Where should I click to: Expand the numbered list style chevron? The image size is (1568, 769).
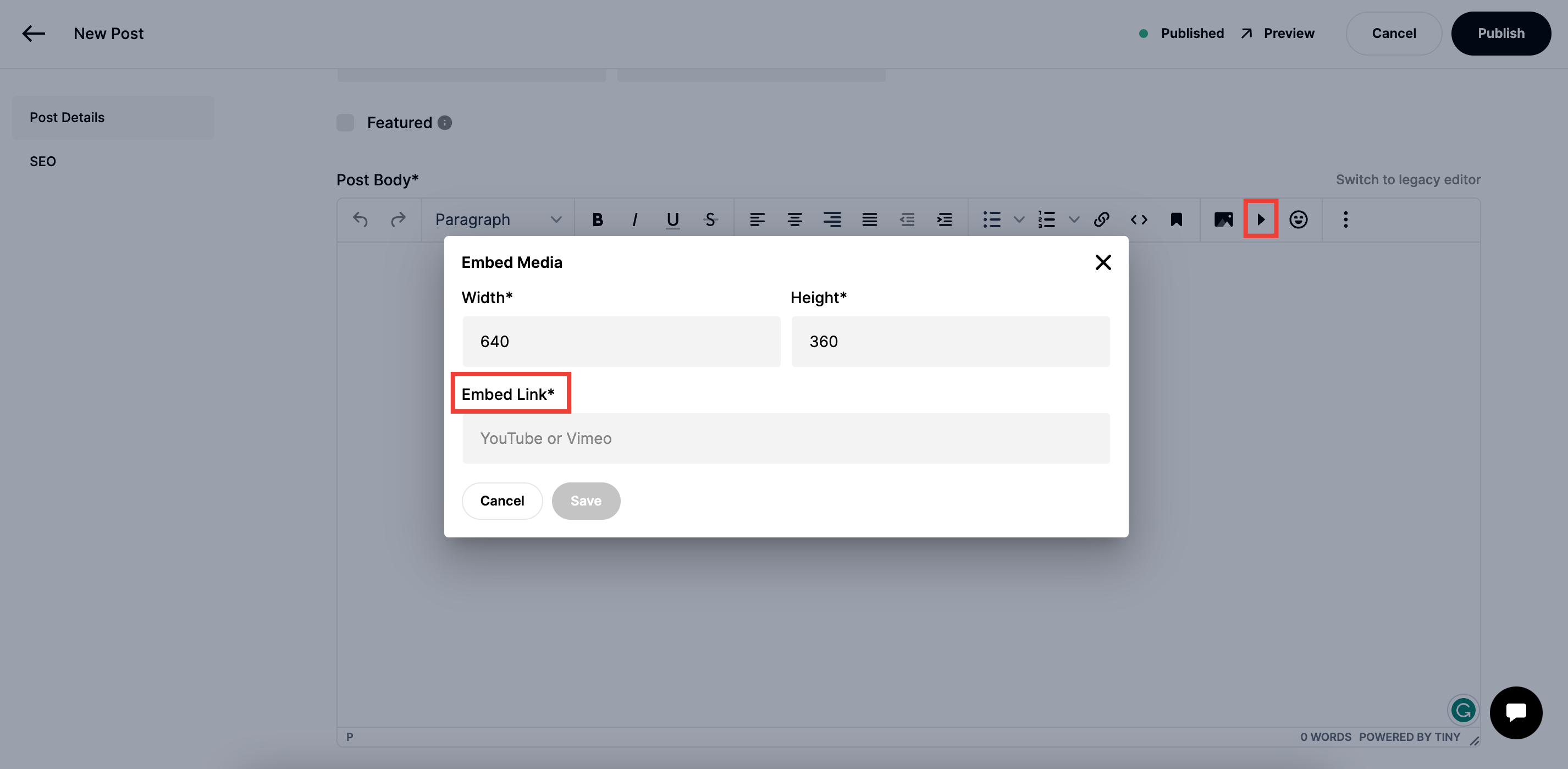click(x=1074, y=219)
